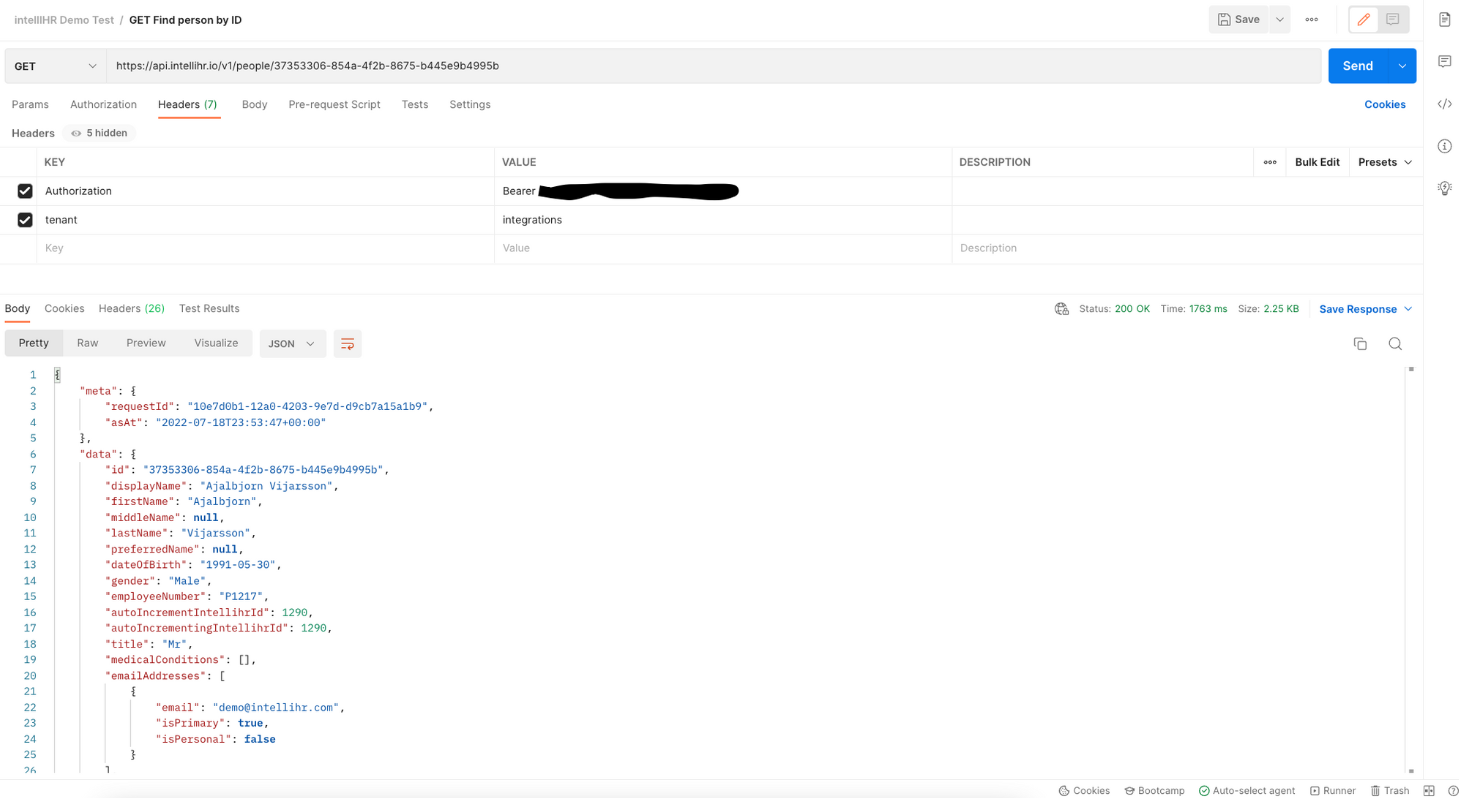
Task: Select the Visualize response view
Action: (216, 343)
